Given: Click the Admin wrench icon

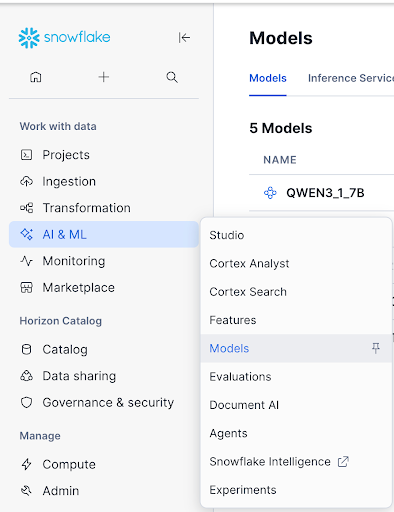Looking at the screenshot, I should coord(27,491).
